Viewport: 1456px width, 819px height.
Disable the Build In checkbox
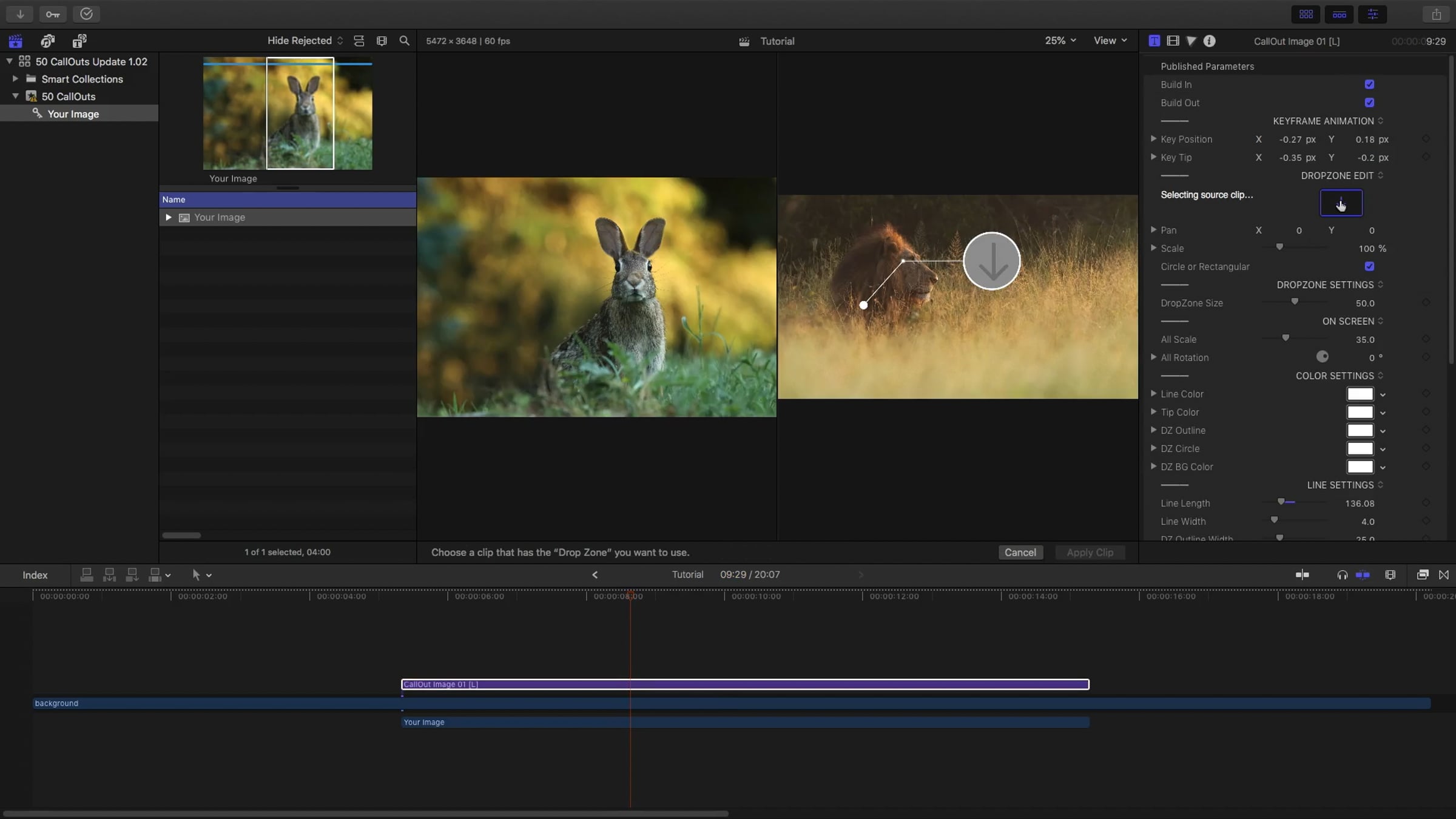[1369, 84]
